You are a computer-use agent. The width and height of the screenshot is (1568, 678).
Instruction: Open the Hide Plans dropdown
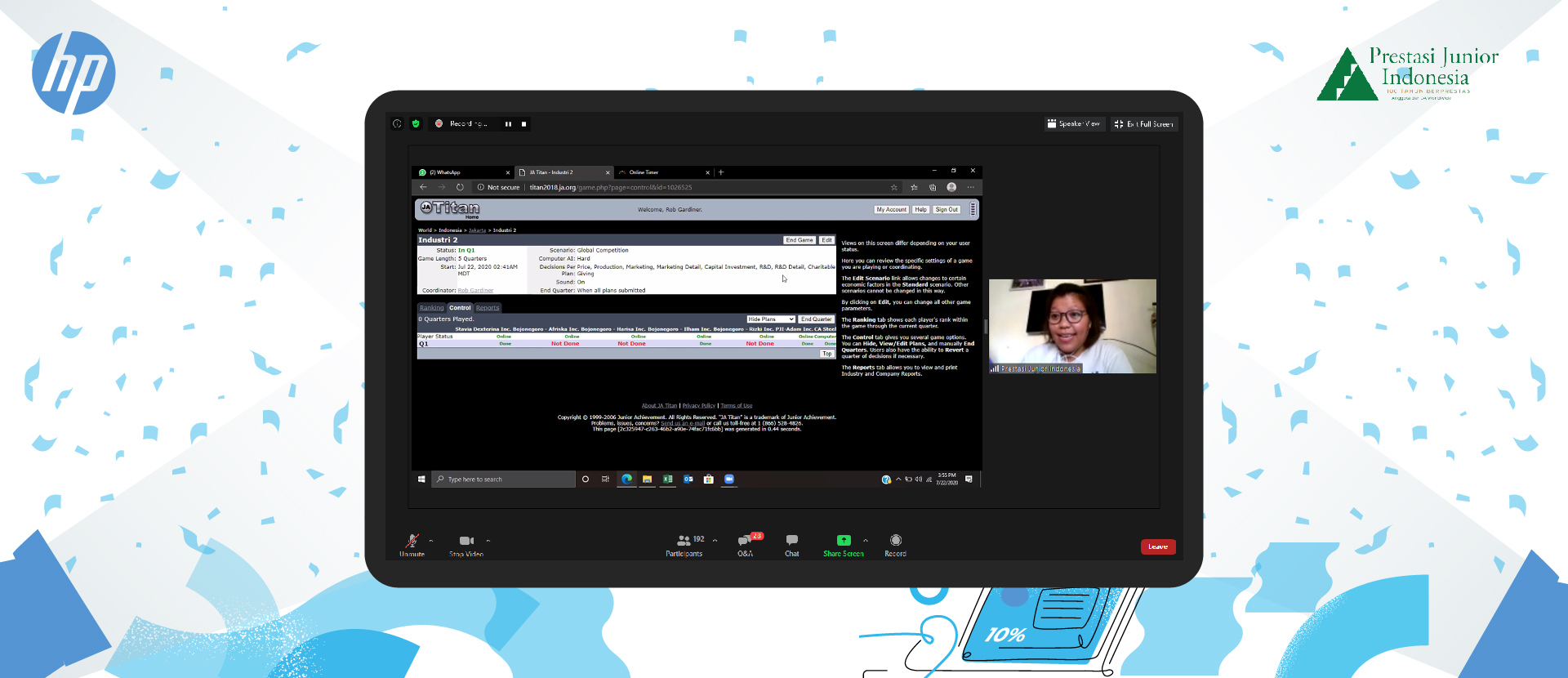770,319
